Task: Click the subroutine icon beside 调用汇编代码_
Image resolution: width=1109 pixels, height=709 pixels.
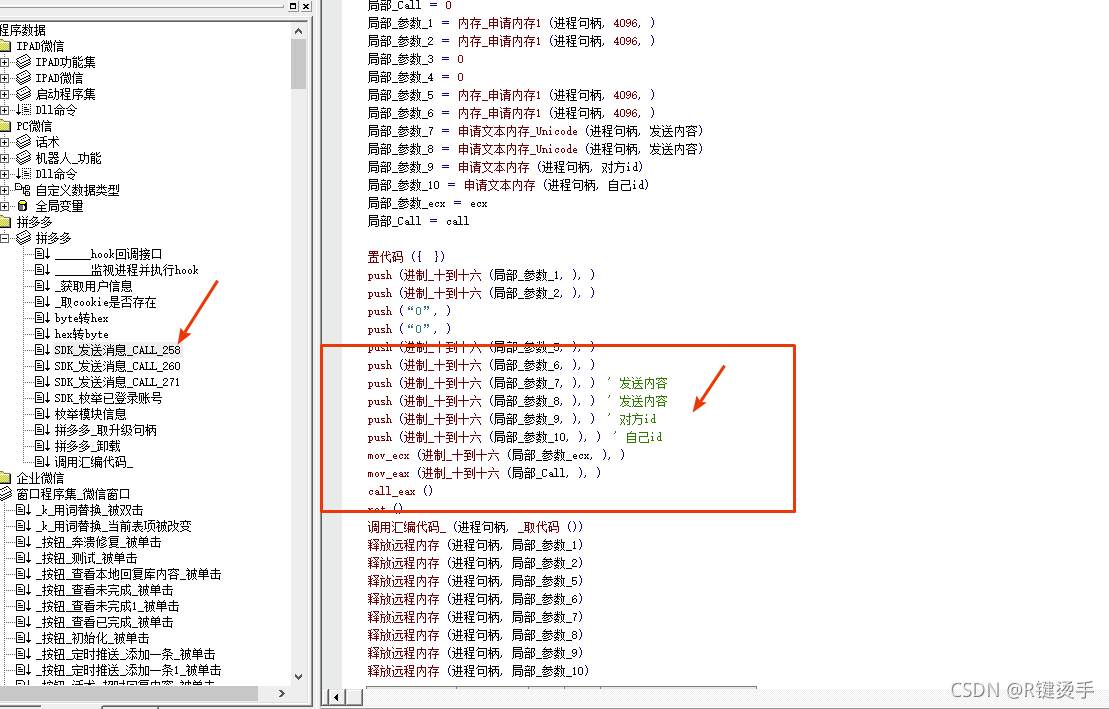Action: 42,462
